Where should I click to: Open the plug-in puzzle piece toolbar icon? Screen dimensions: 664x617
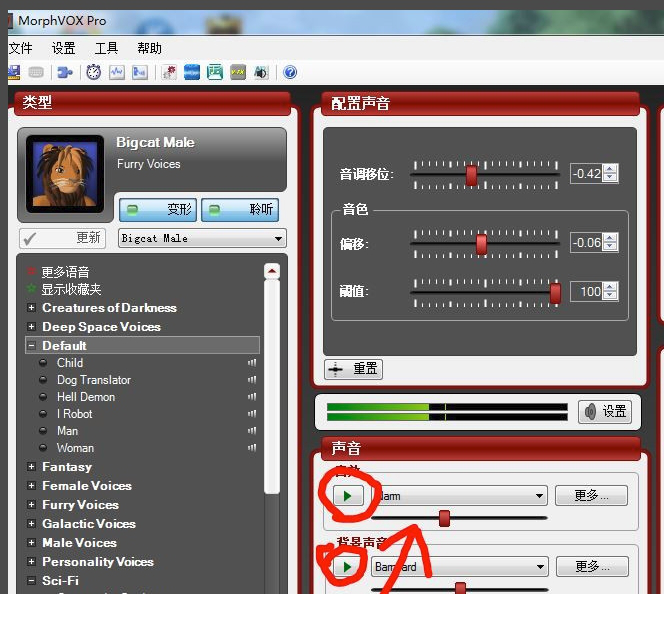[x=65, y=72]
